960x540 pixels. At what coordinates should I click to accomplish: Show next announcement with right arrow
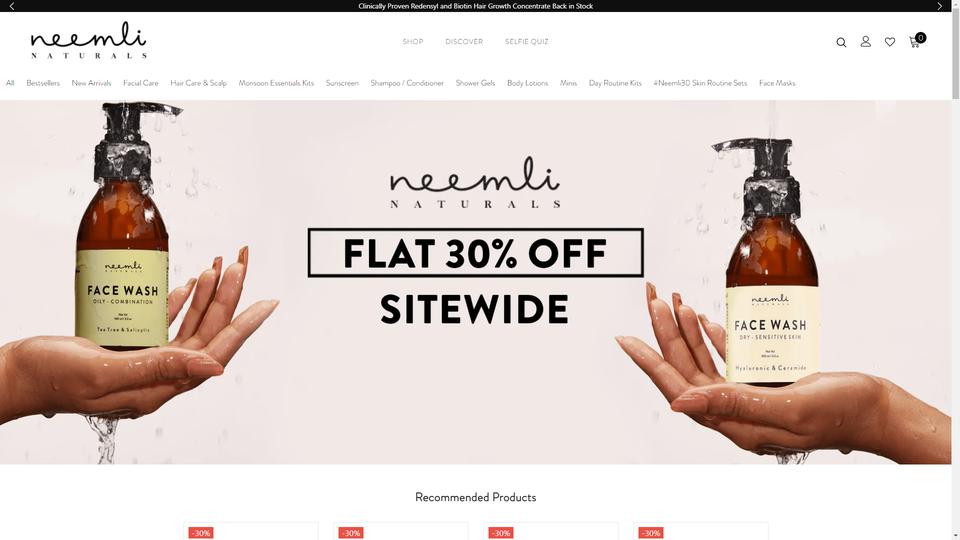939,6
